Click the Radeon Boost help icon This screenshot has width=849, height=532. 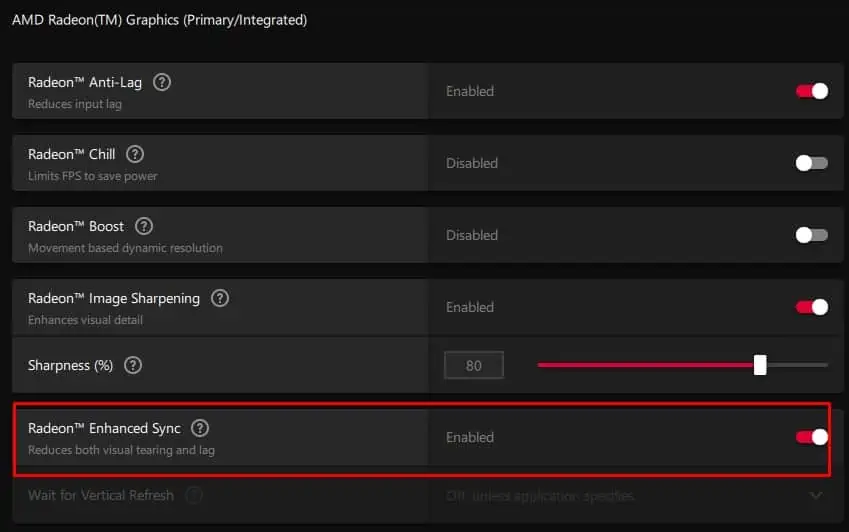pyautogui.click(x=144, y=226)
